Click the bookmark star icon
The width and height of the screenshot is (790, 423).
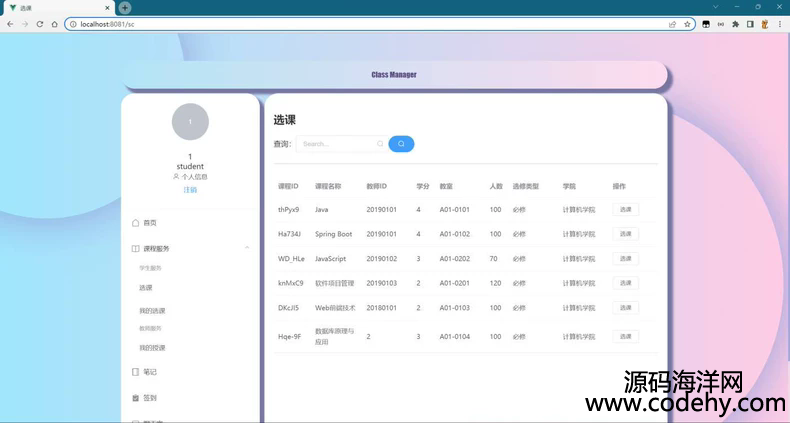tap(688, 24)
